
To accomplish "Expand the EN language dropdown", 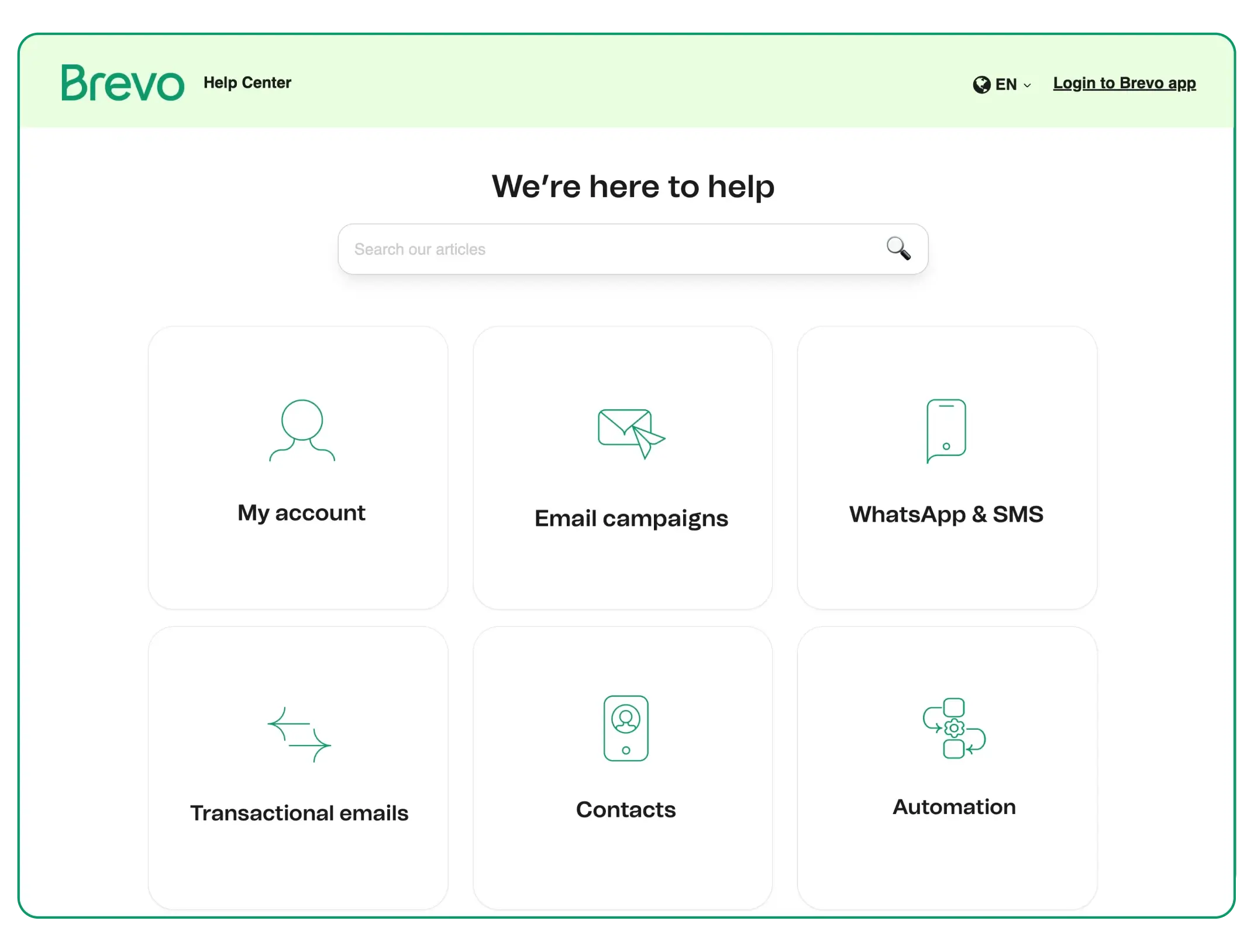I will click(x=1006, y=85).
